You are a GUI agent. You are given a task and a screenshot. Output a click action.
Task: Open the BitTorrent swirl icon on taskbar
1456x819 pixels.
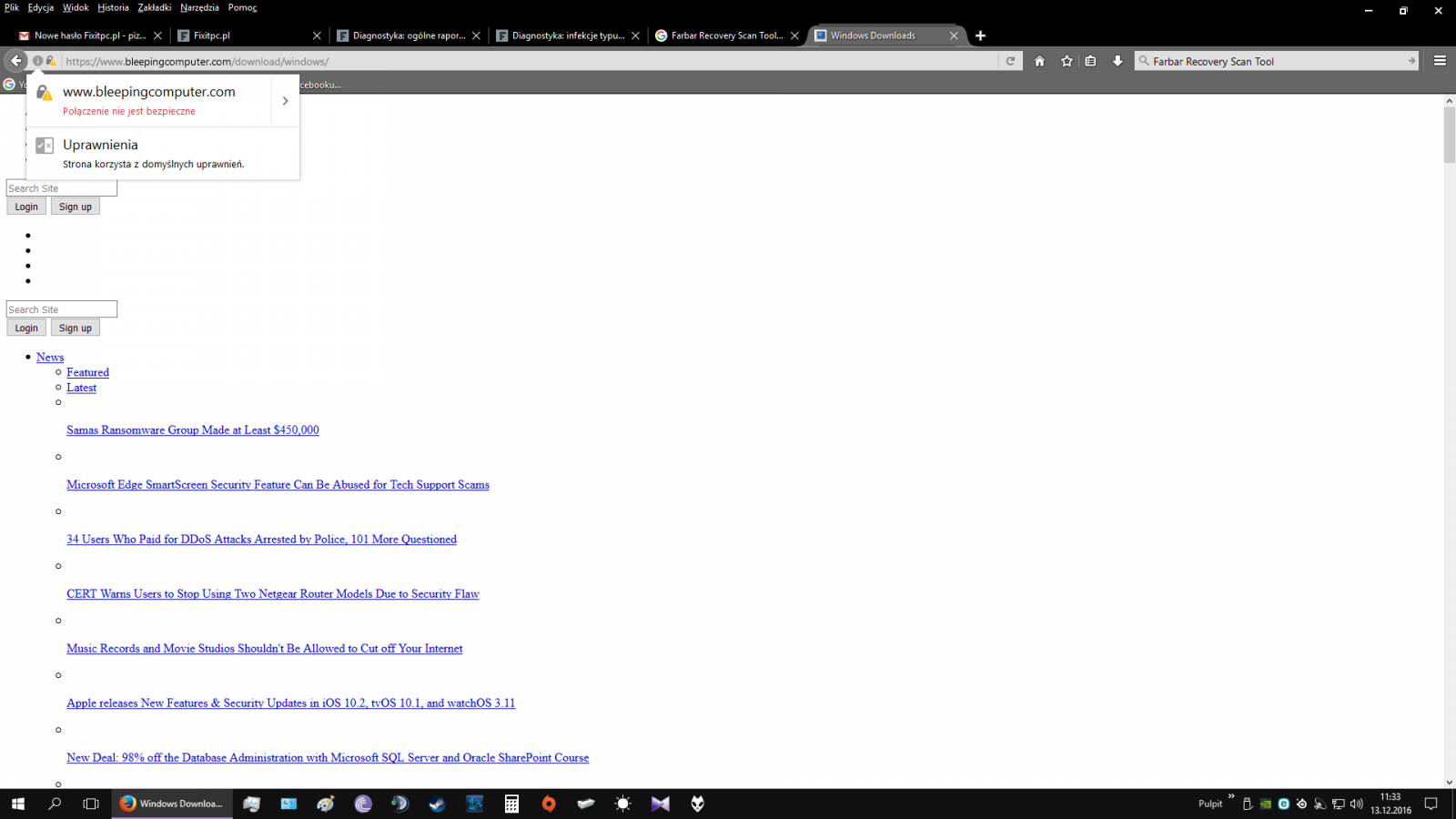363,804
